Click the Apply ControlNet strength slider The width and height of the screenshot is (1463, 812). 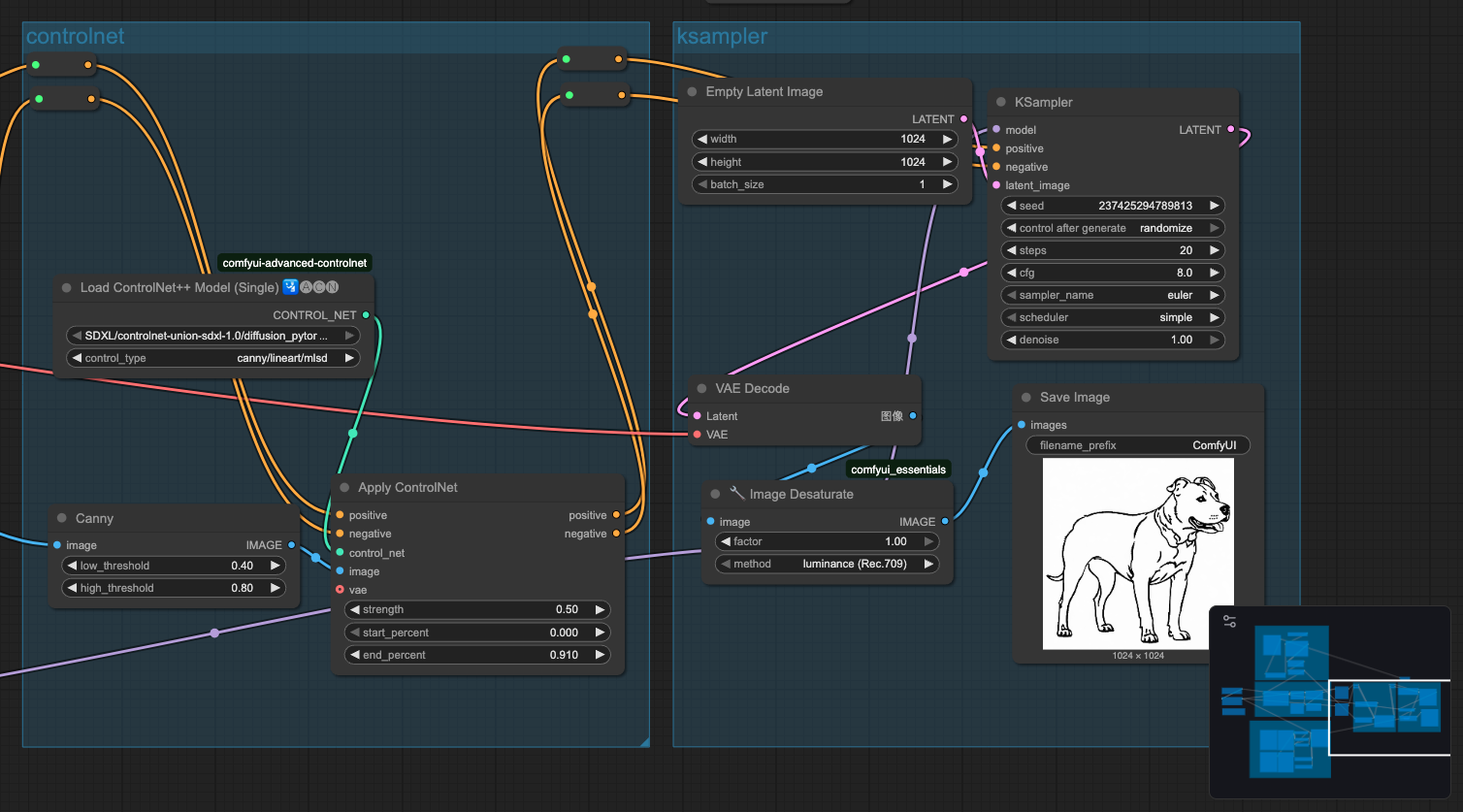476,610
